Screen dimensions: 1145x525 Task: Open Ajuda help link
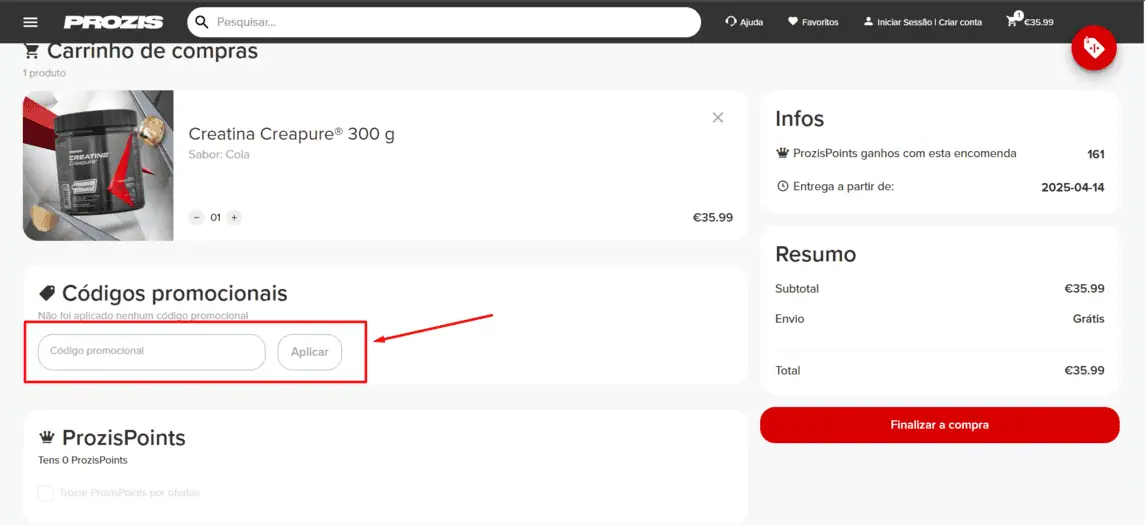pos(744,22)
